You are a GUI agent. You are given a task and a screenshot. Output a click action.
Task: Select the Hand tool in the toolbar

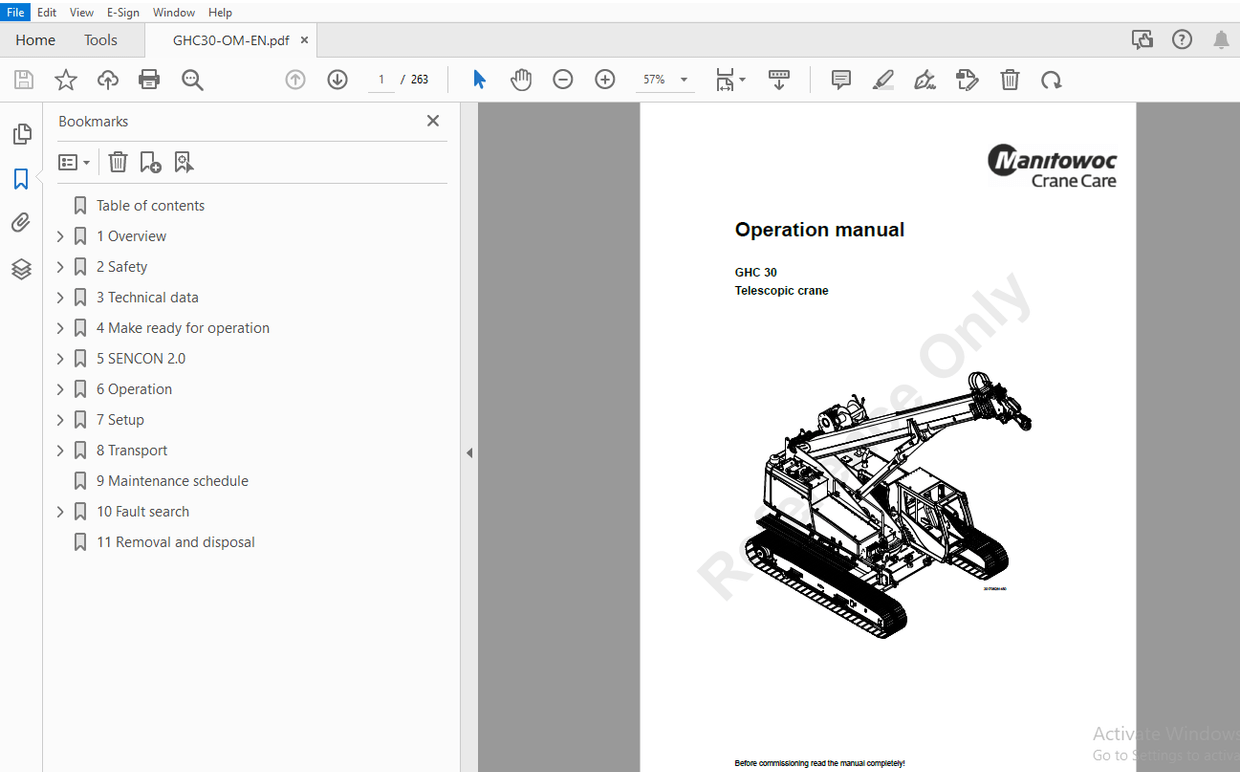pyautogui.click(x=521, y=79)
